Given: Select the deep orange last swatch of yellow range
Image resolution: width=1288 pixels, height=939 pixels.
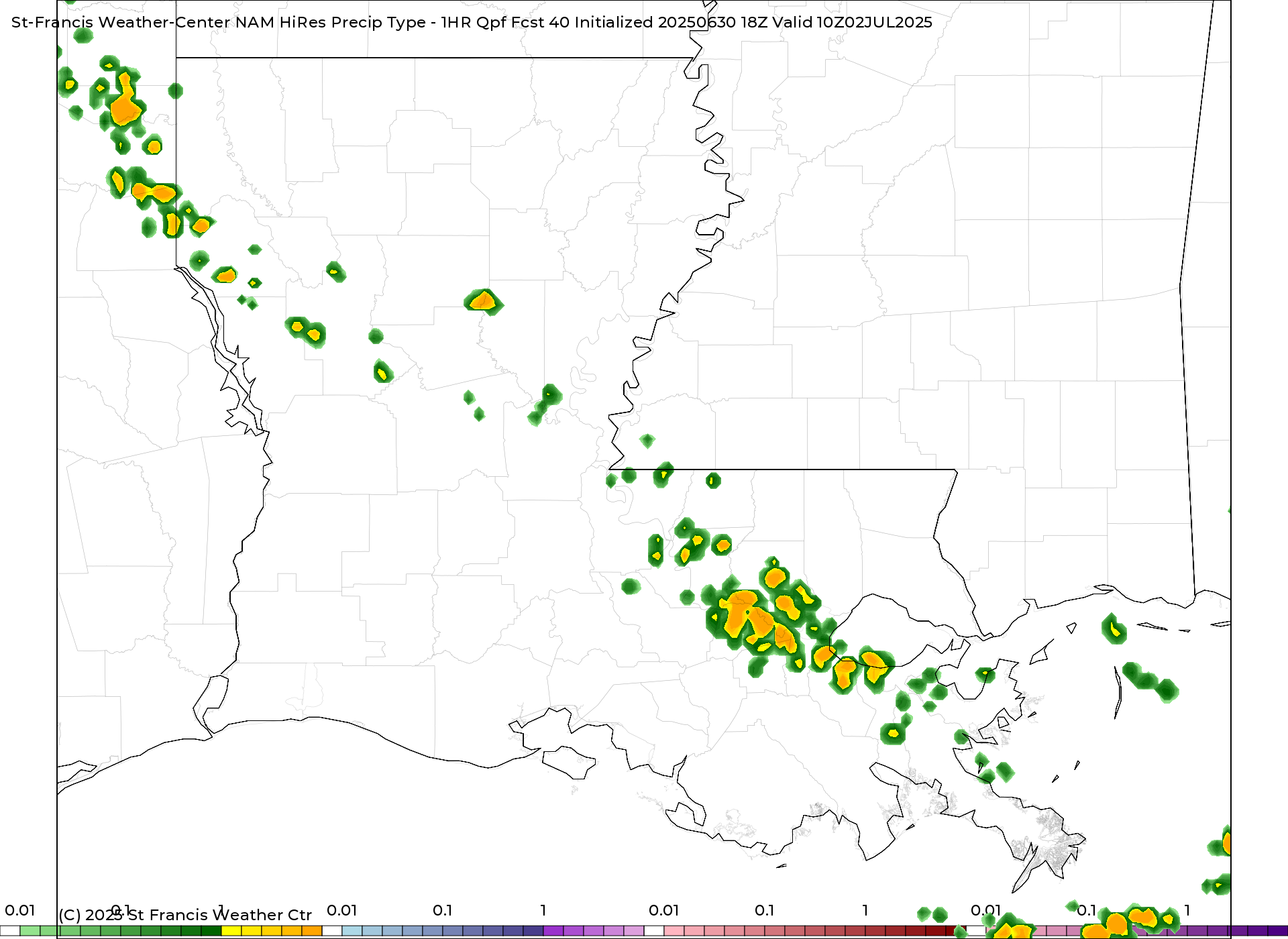Looking at the screenshot, I should click(x=312, y=931).
